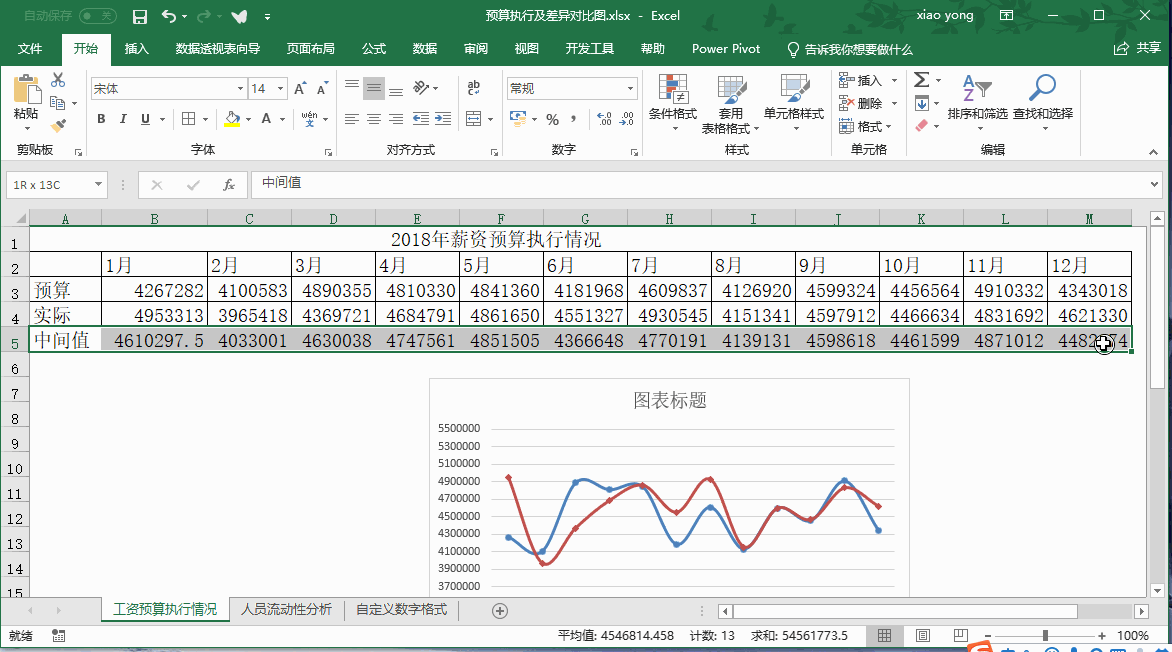Click the formula bar showing 中间值
This screenshot has height=652, width=1172.
pyautogui.click(x=699, y=183)
